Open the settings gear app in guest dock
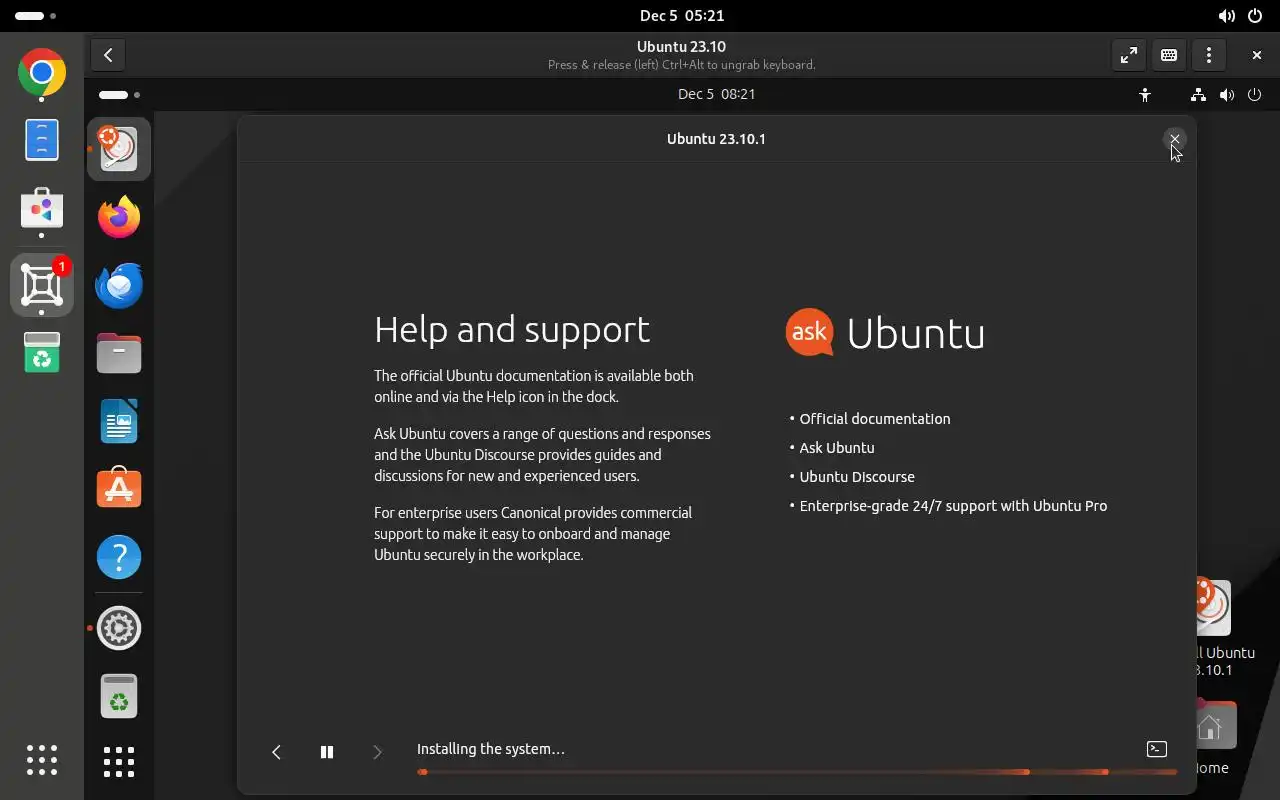 pos(119,628)
